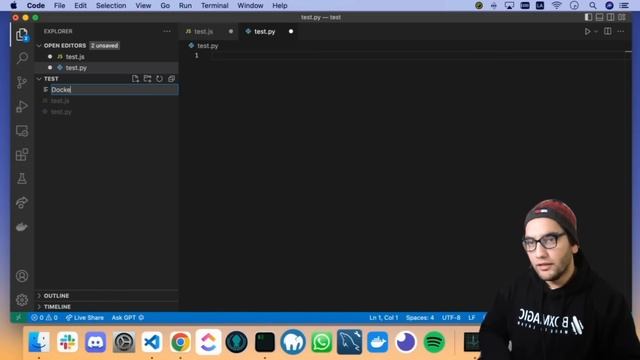The width and height of the screenshot is (640, 360).
Task: Open the Source Control view
Action: tap(22, 82)
